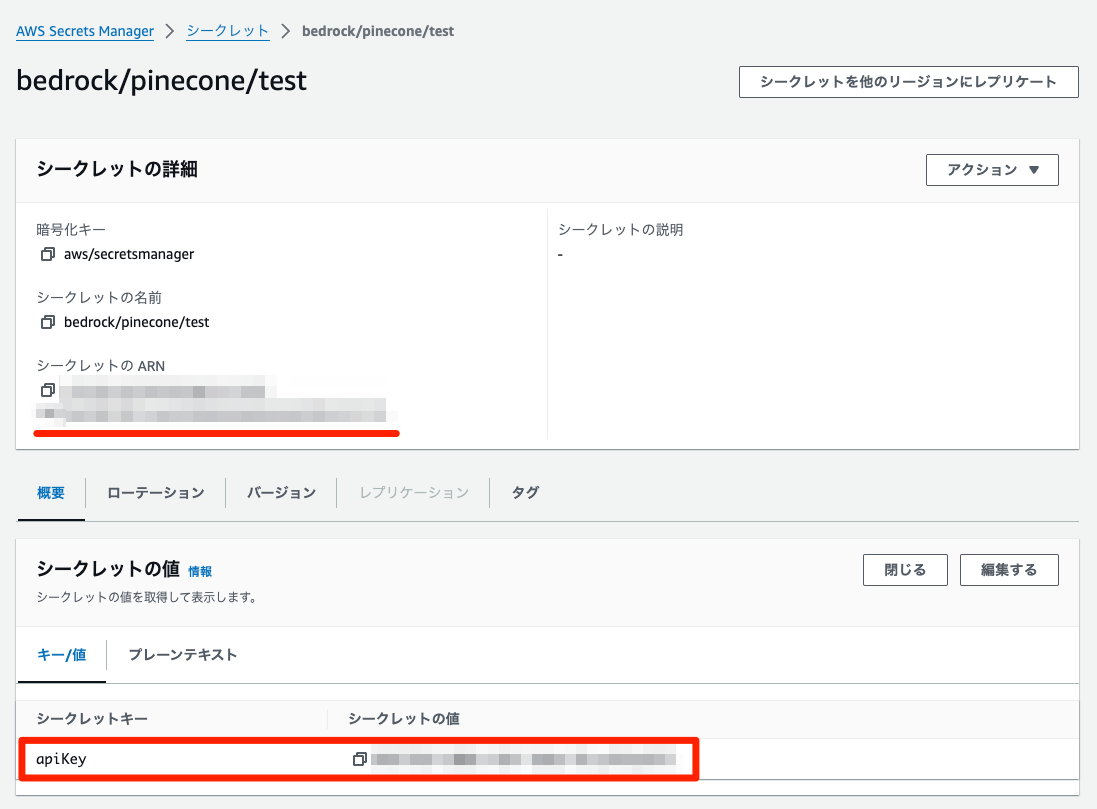Click the シークレットの ARN label
This screenshot has width=1097, height=809.
[x=101, y=366]
